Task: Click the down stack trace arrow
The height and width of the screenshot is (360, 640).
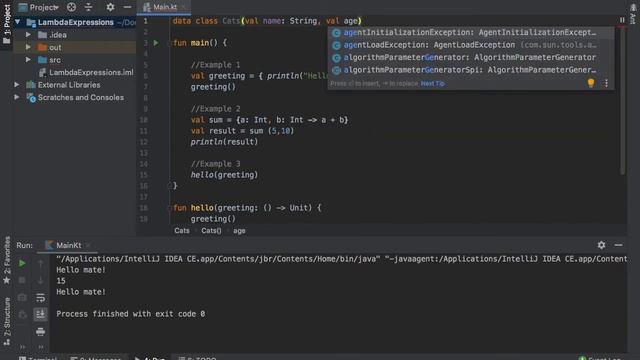Action: click(x=40, y=280)
